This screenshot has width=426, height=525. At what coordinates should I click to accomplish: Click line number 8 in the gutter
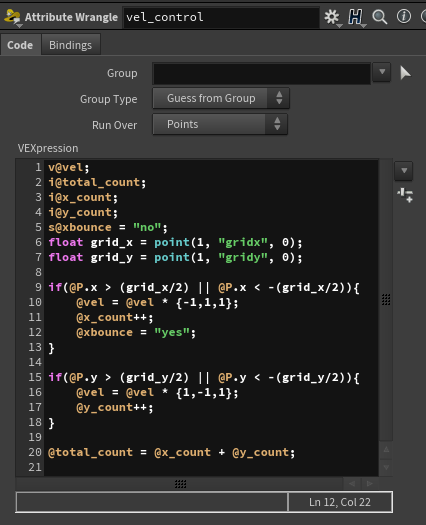(x=38, y=272)
